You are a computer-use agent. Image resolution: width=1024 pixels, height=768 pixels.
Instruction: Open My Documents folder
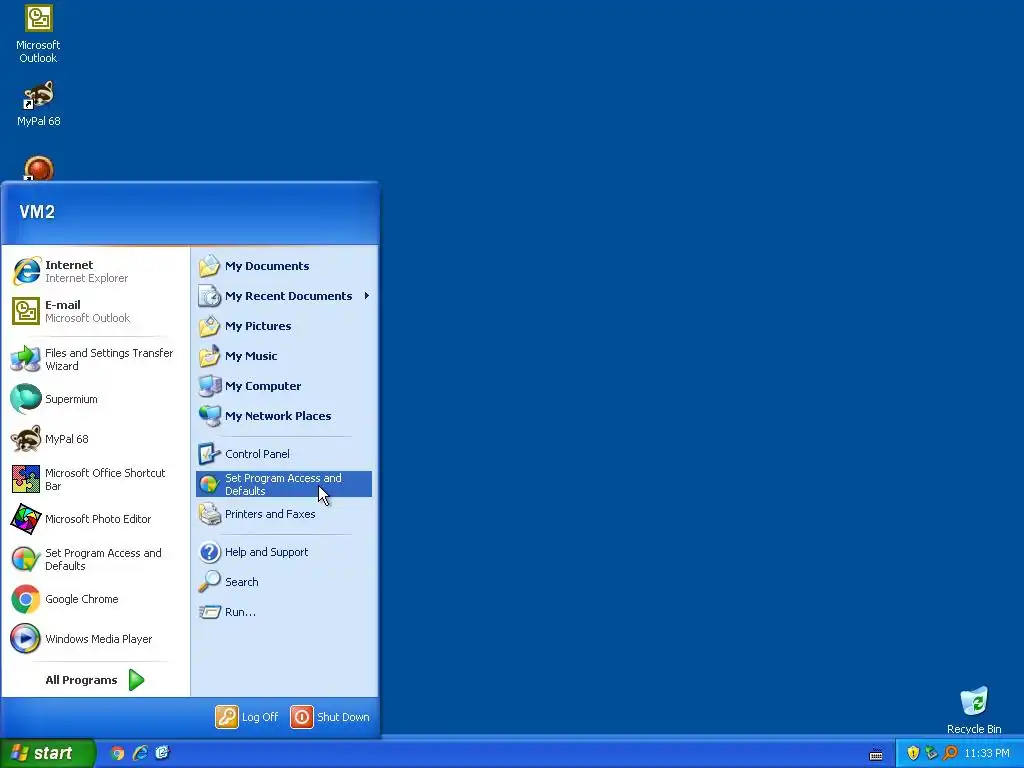283,266
